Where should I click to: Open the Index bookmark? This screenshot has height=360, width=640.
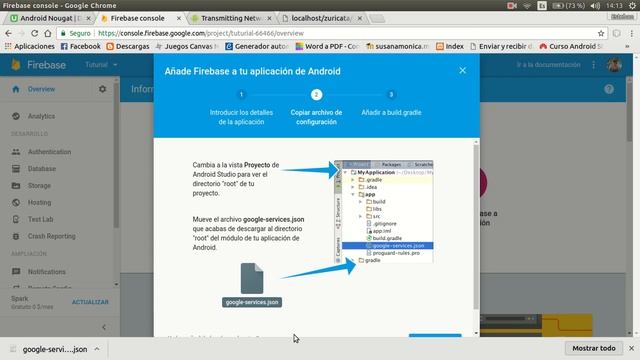point(450,47)
